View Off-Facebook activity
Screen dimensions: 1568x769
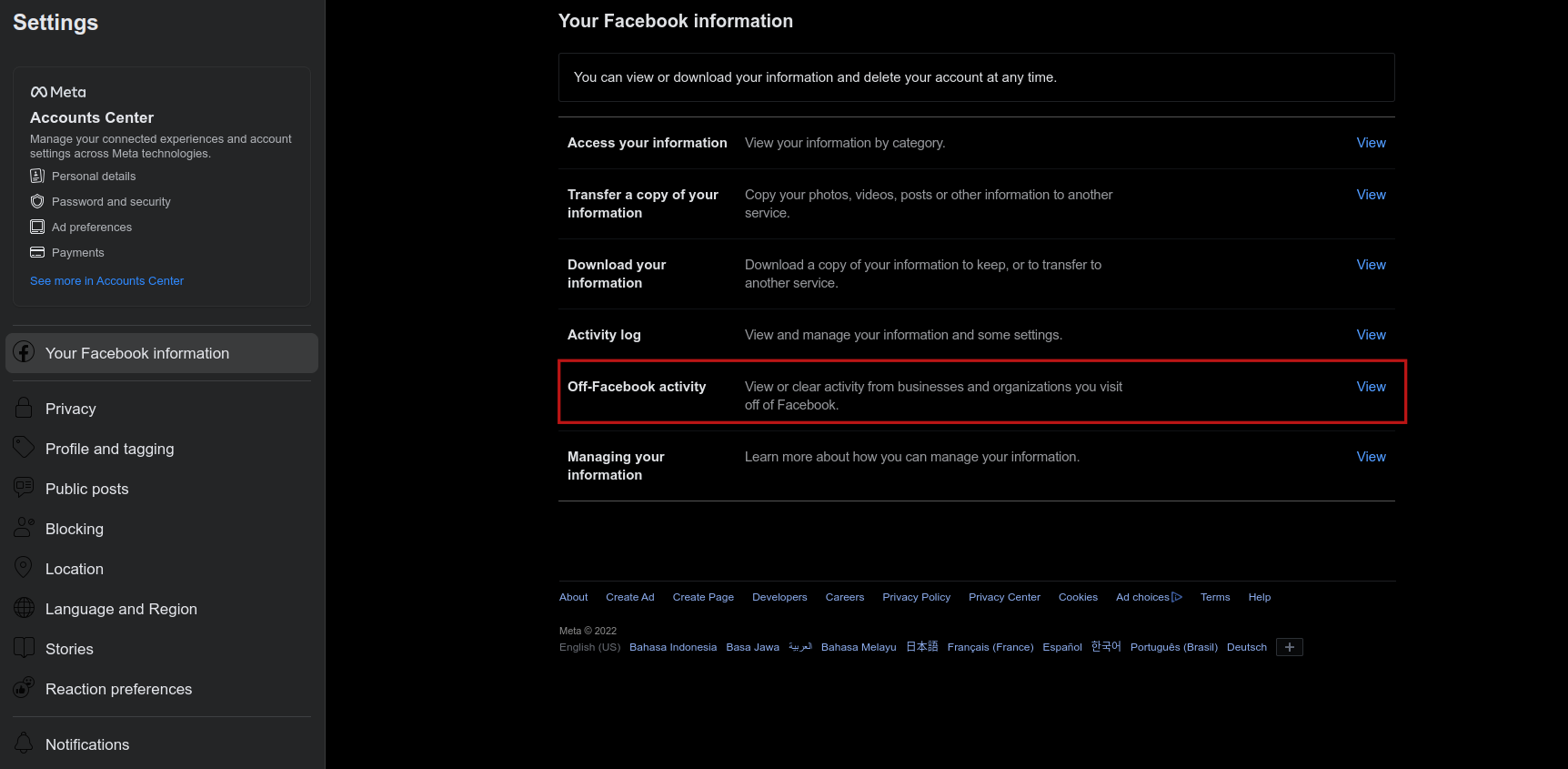point(1371,387)
